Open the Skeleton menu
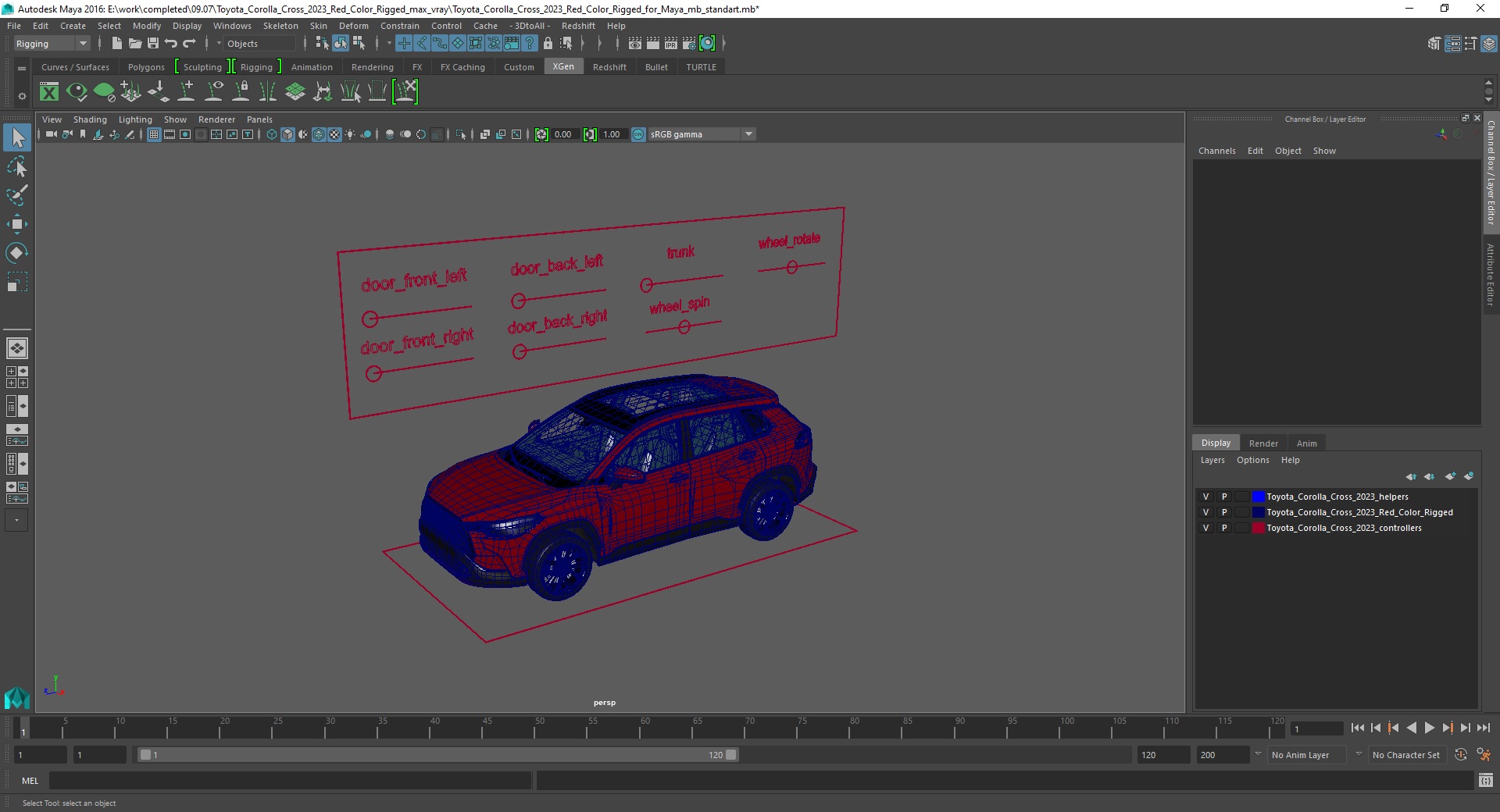Viewport: 1500px width, 812px height. (x=280, y=26)
